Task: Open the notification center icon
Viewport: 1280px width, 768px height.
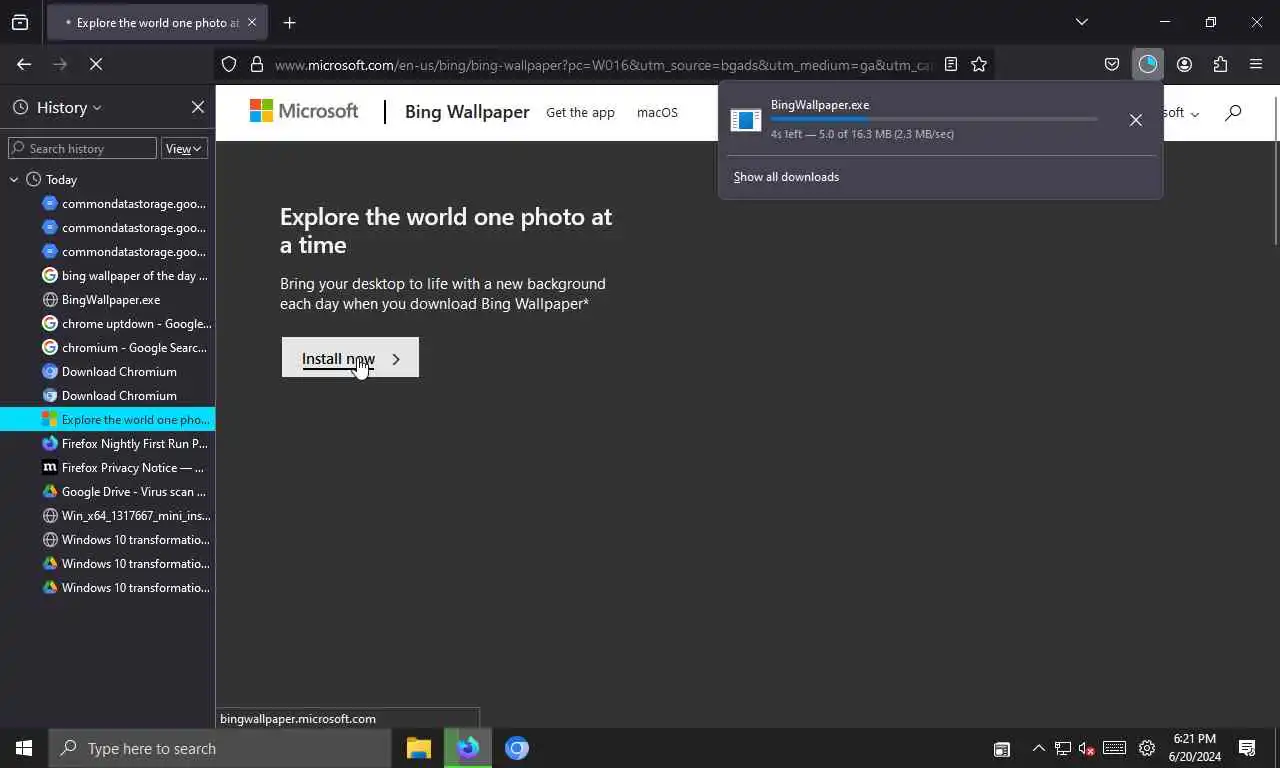Action: pyautogui.click(x=1247, y=748)
